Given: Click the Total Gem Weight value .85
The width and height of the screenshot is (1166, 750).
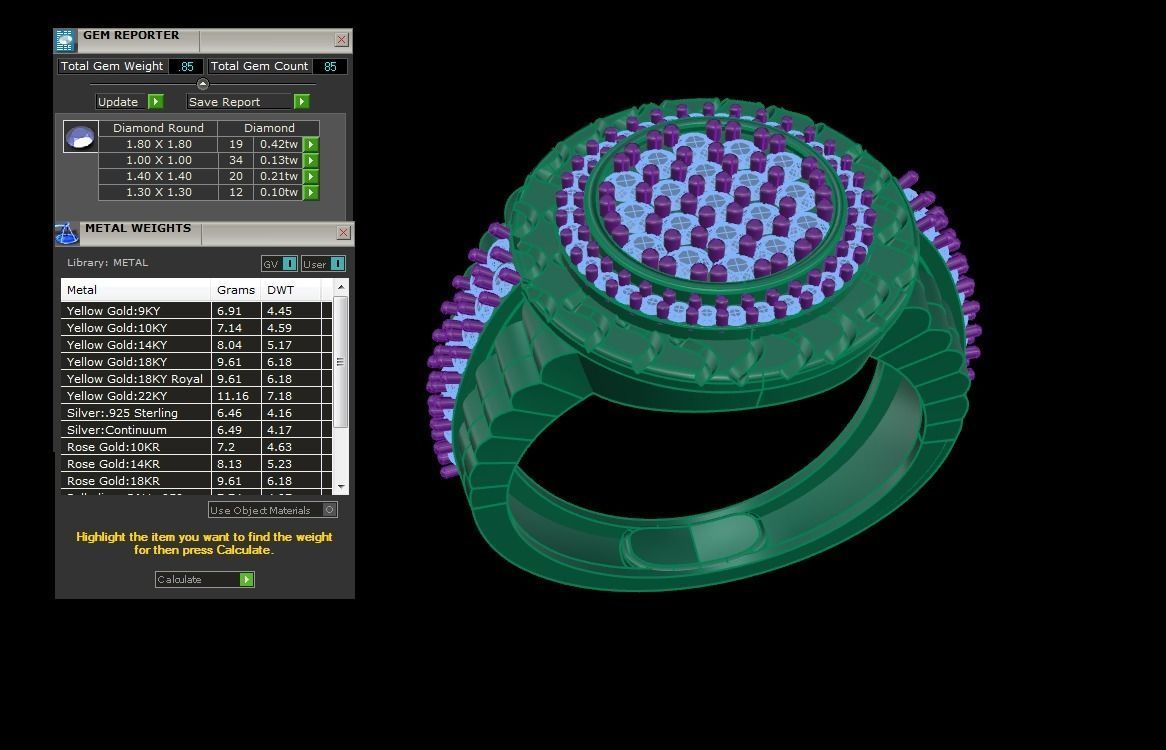Looking at the screenshot, I should tap(186, 66).
